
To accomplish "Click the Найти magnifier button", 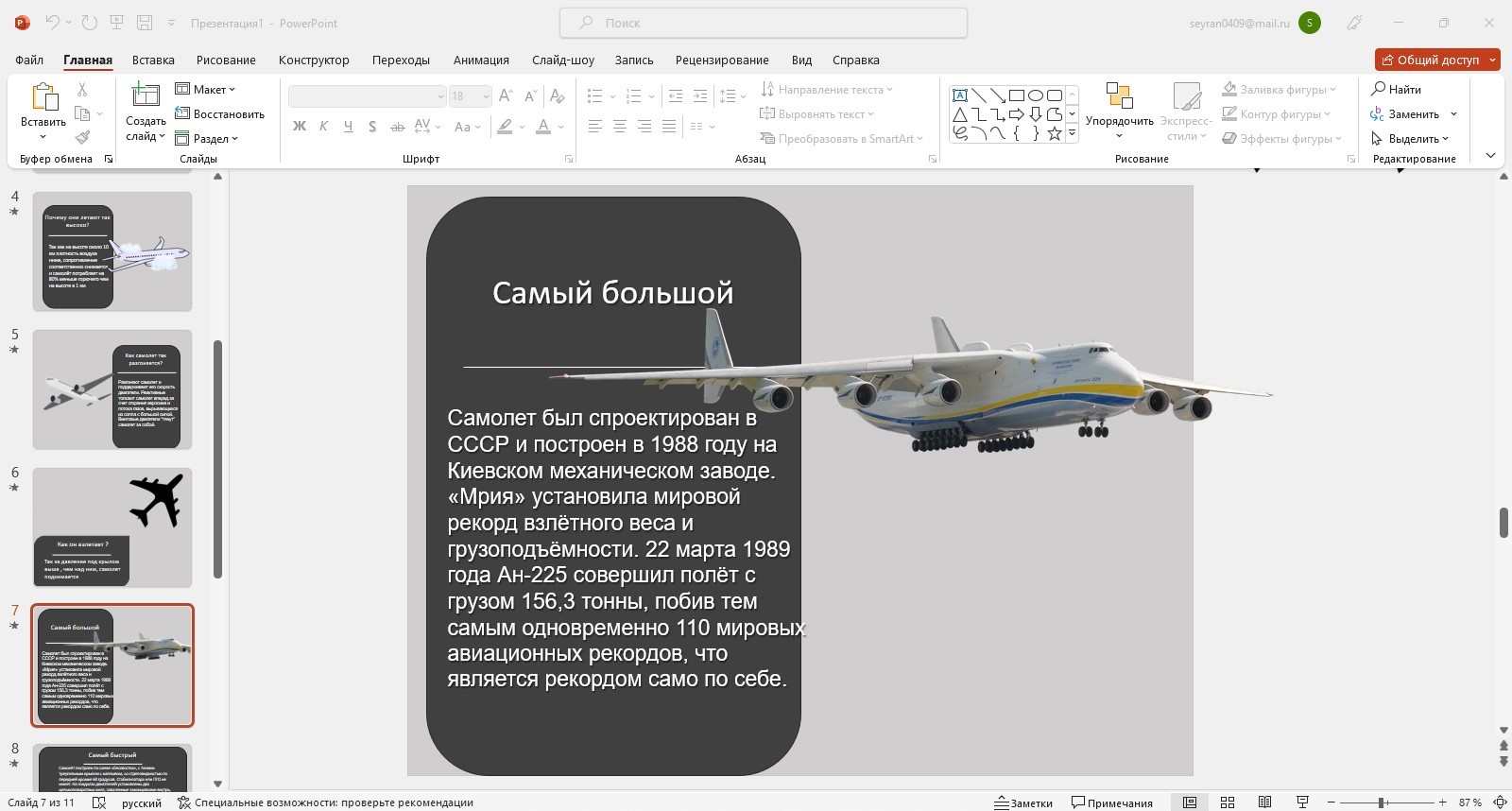I will [1397, 89].
